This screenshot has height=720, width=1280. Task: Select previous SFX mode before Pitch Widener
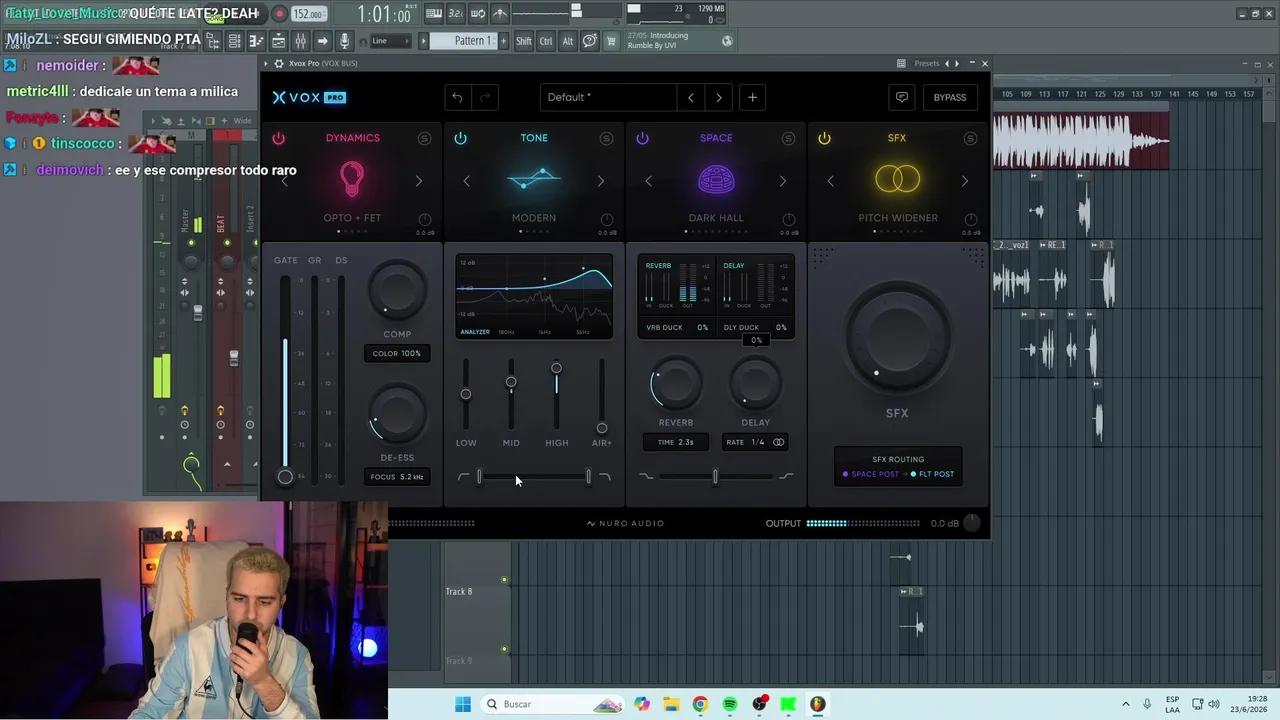point(830,181)
